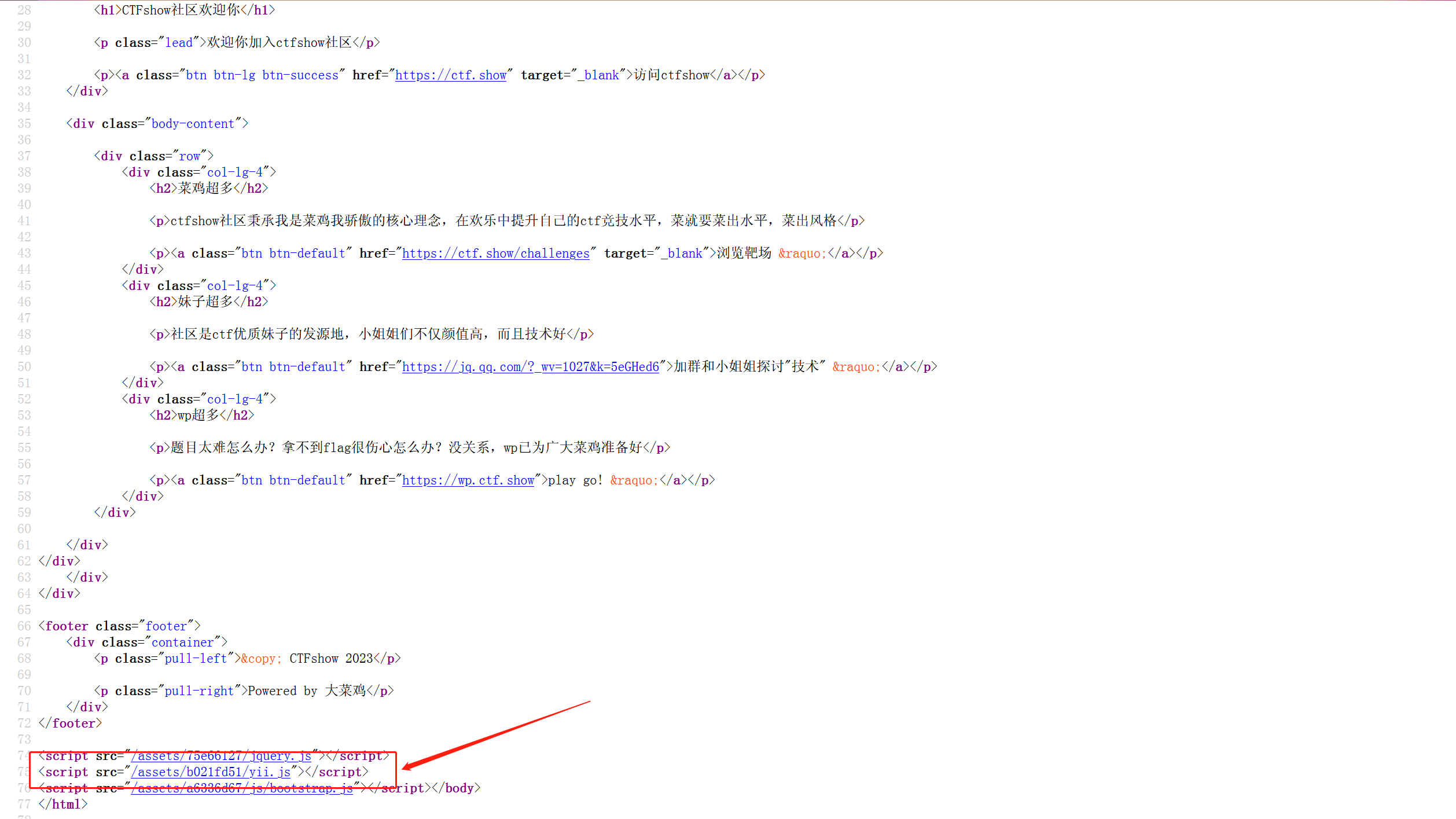Click the play go! link text
This screenshot has height=819, width=1456.
575,480
